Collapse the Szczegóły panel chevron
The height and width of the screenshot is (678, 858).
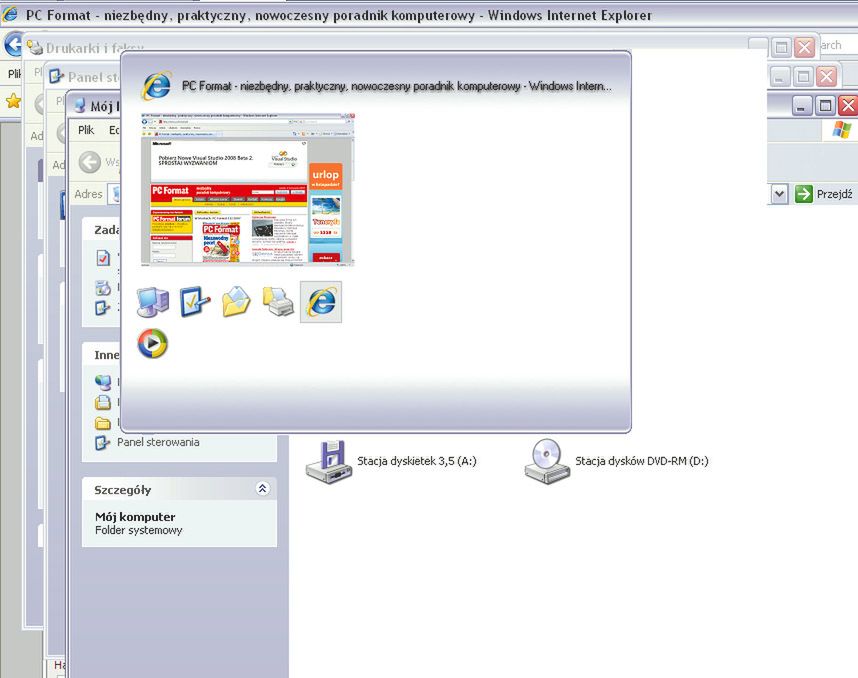coord(262,489)
